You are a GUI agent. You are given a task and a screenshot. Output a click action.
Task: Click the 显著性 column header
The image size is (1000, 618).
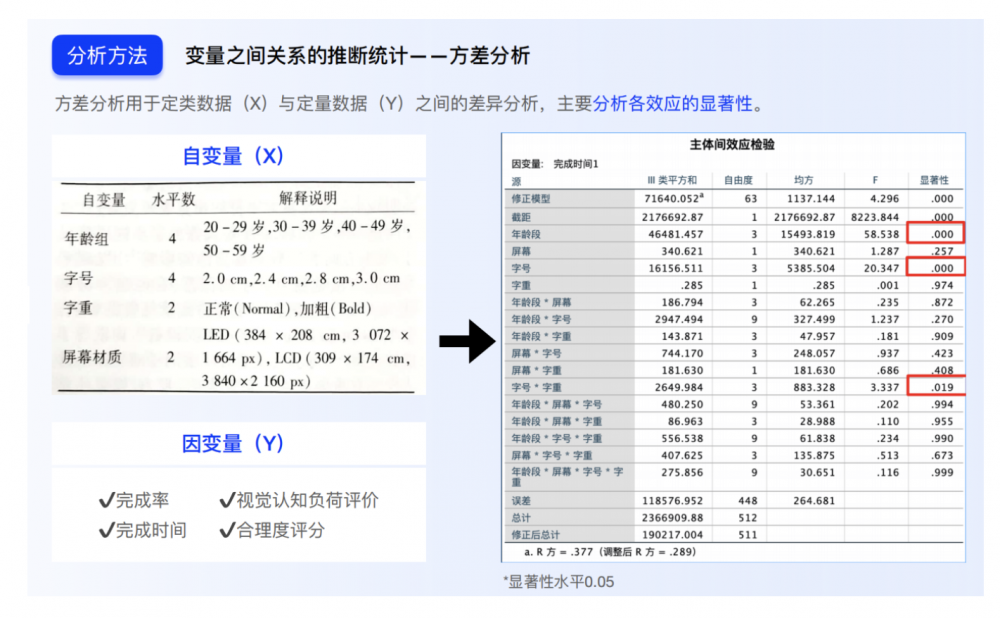pos(934,180)
